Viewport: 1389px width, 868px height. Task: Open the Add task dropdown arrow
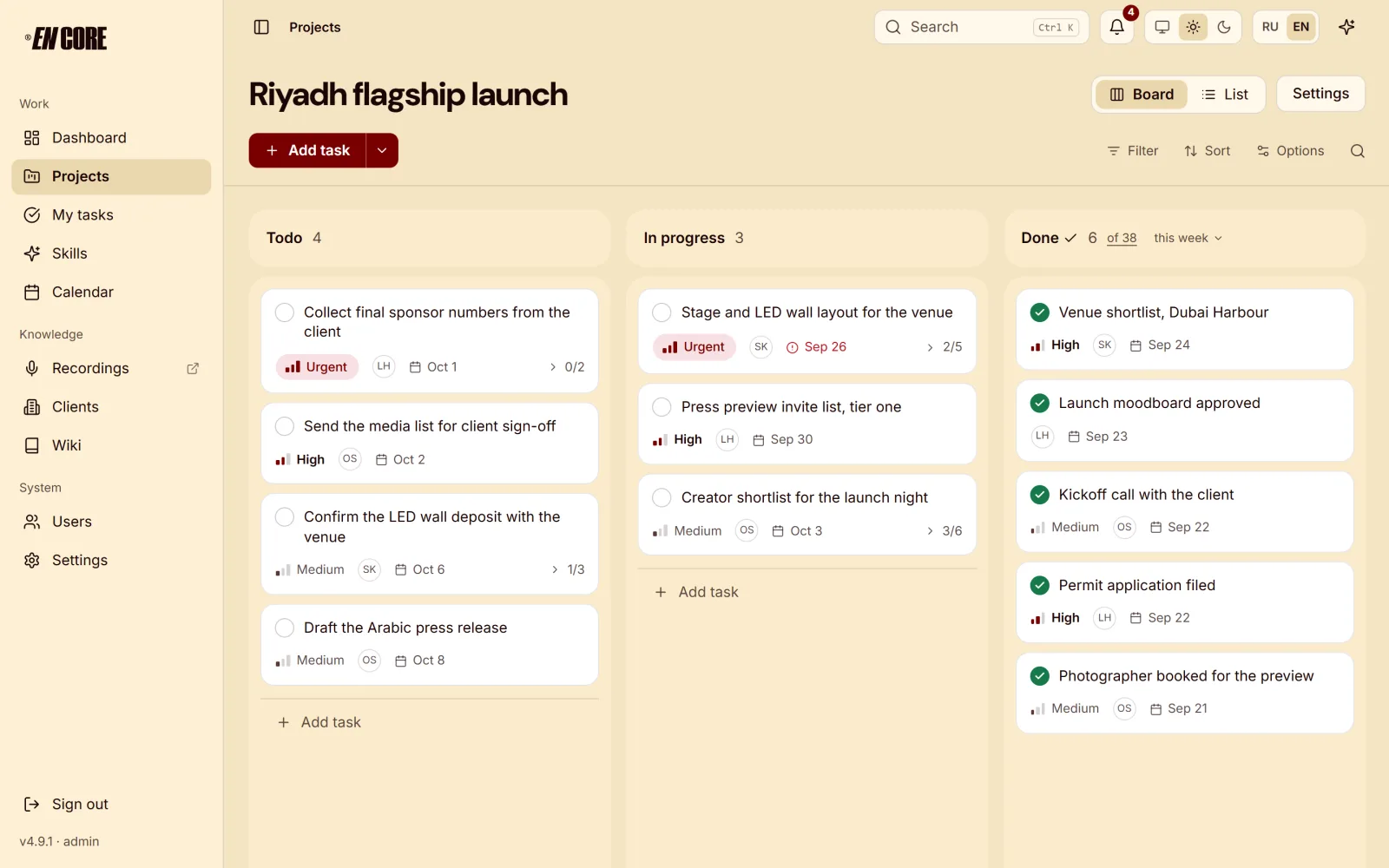point(382,150)
